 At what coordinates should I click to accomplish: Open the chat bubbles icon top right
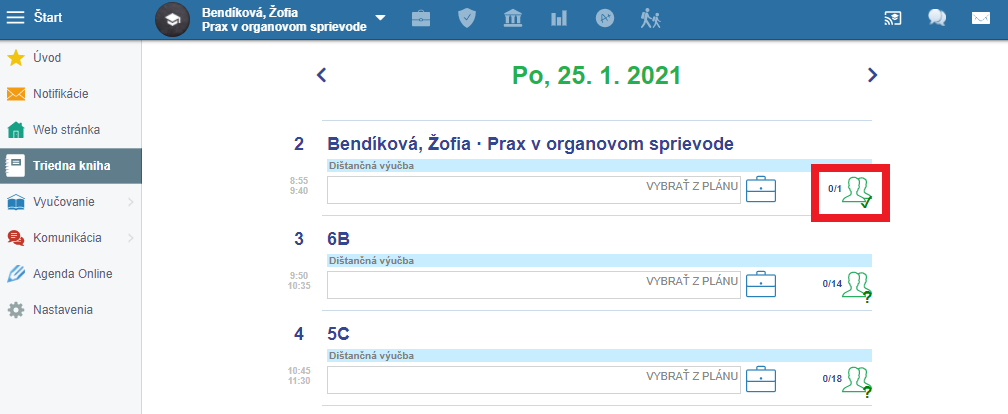937,18
